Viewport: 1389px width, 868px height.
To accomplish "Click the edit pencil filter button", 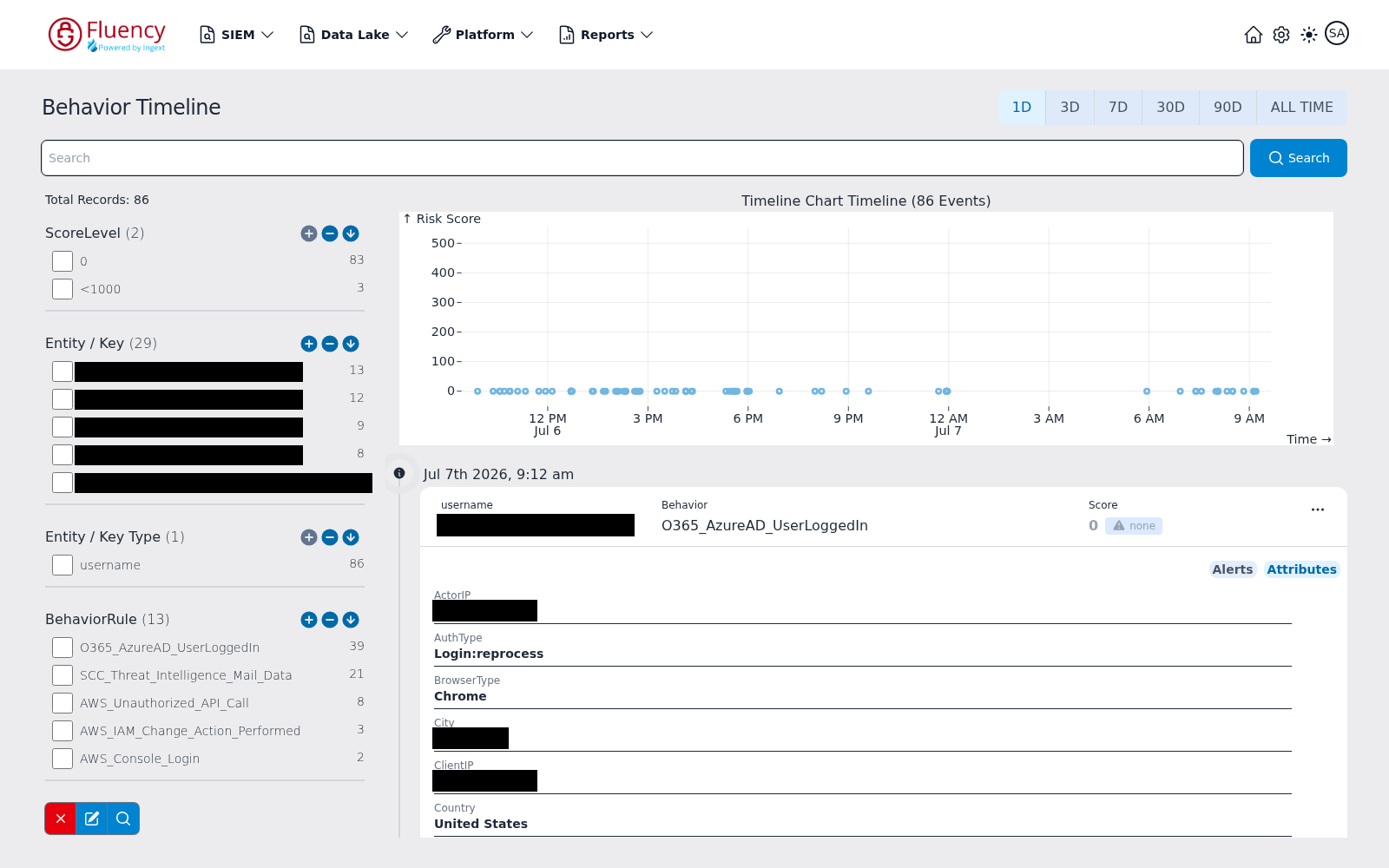I will coord(92,819).
